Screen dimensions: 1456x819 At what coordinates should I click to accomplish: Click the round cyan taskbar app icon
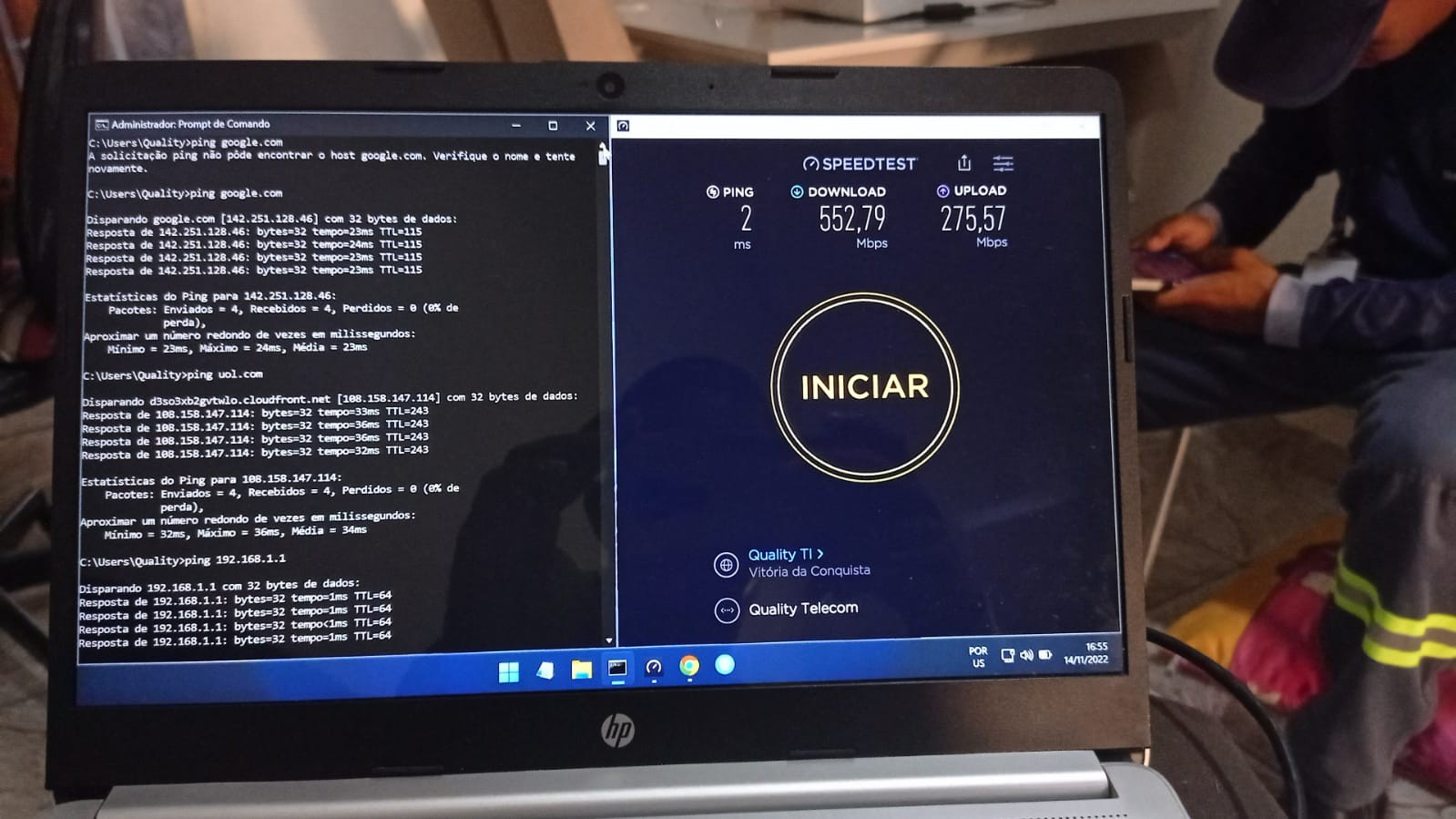[x=725, y=665]
